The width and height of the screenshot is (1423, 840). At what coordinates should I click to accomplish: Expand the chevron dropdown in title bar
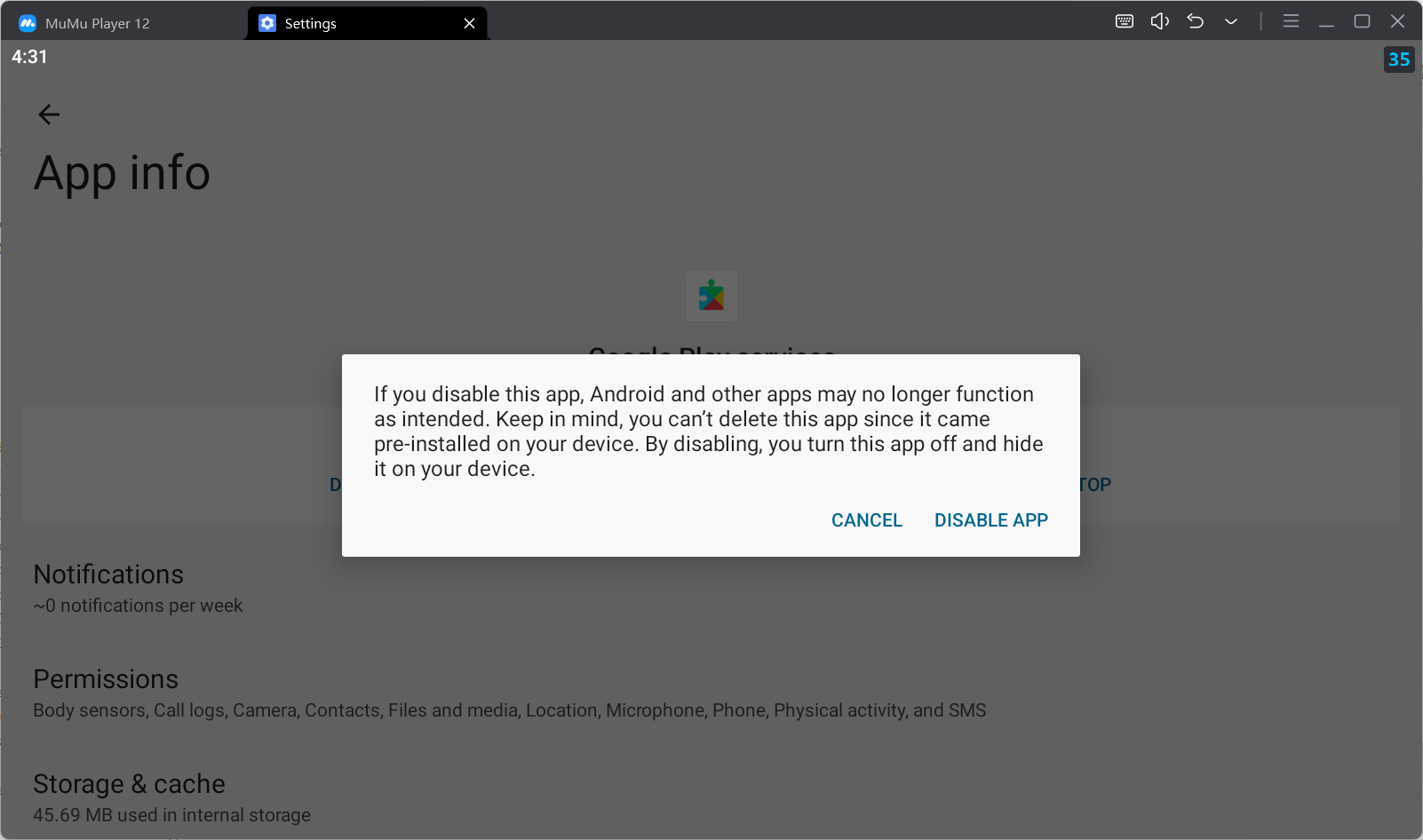click(x=1230, y=20)
